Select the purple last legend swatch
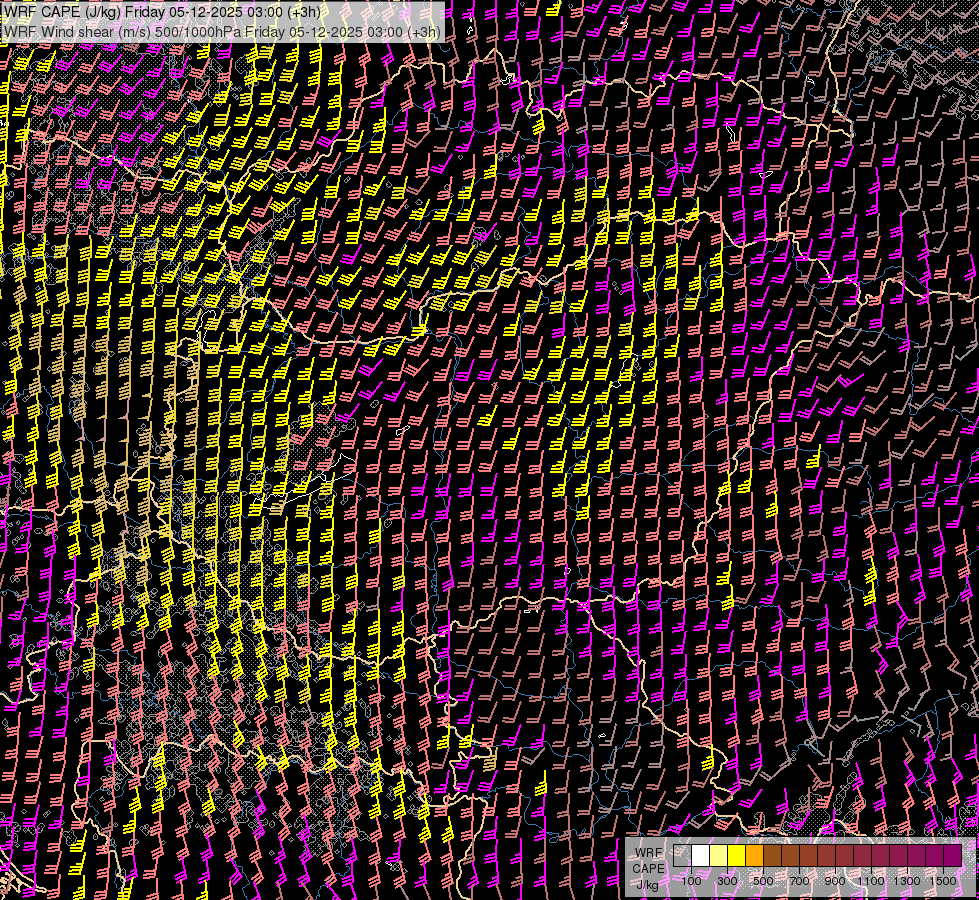 pos(952,855)
